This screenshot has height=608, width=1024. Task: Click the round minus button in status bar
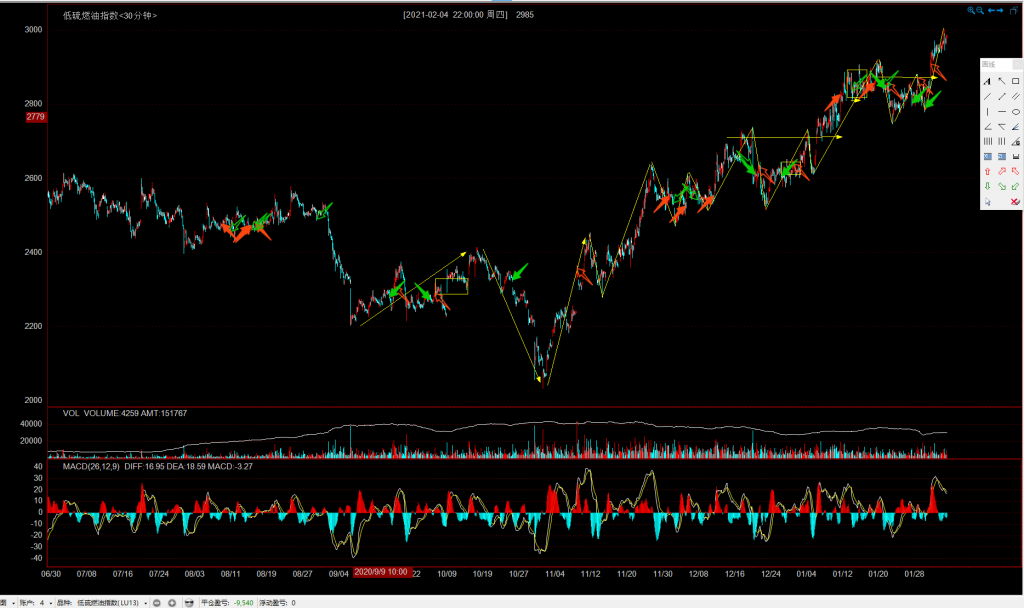[157, 603]
